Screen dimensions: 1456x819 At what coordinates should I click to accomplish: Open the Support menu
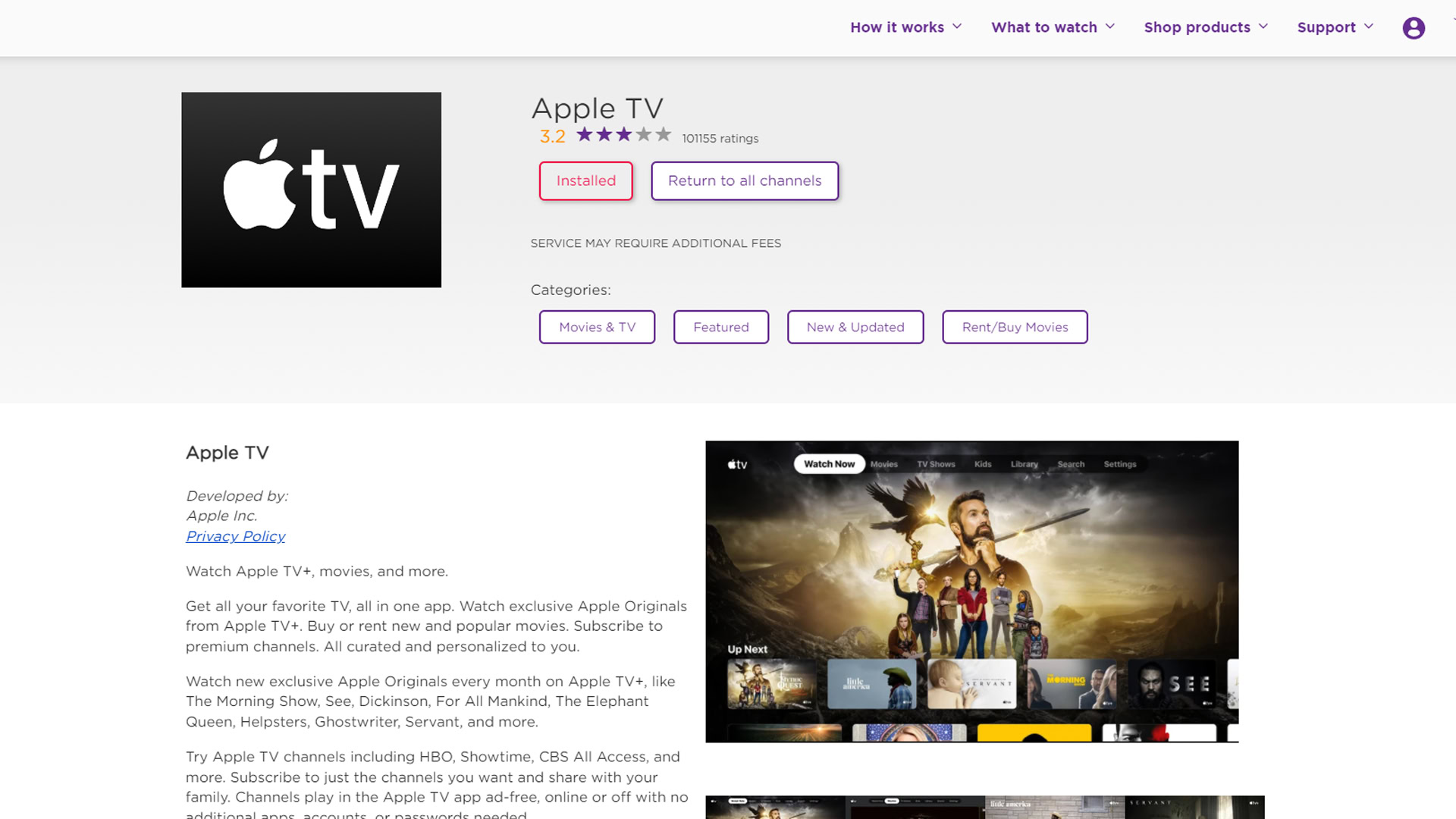click(1335, 27)
